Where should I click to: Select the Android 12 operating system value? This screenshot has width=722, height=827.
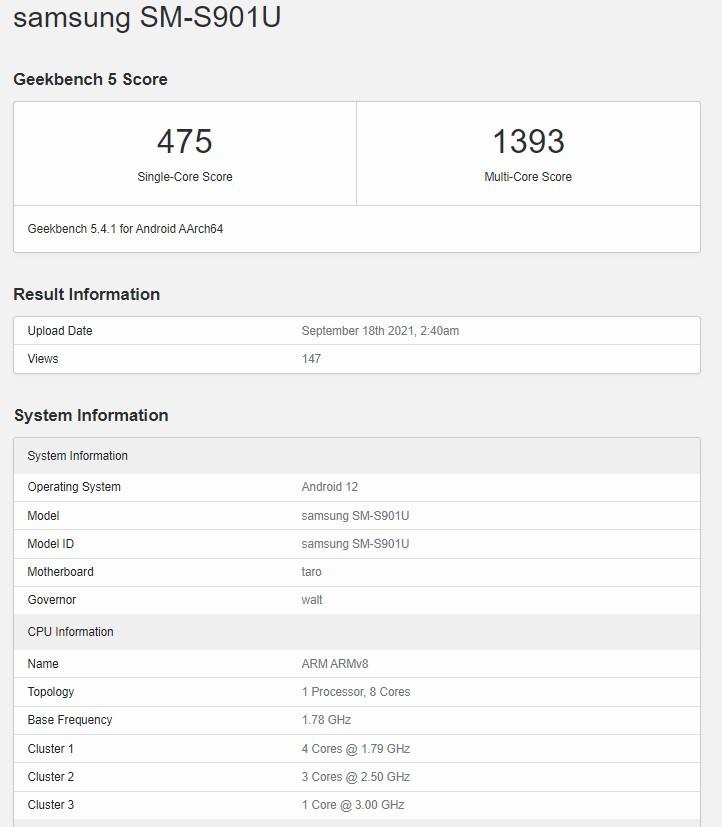tap(330, 487)
